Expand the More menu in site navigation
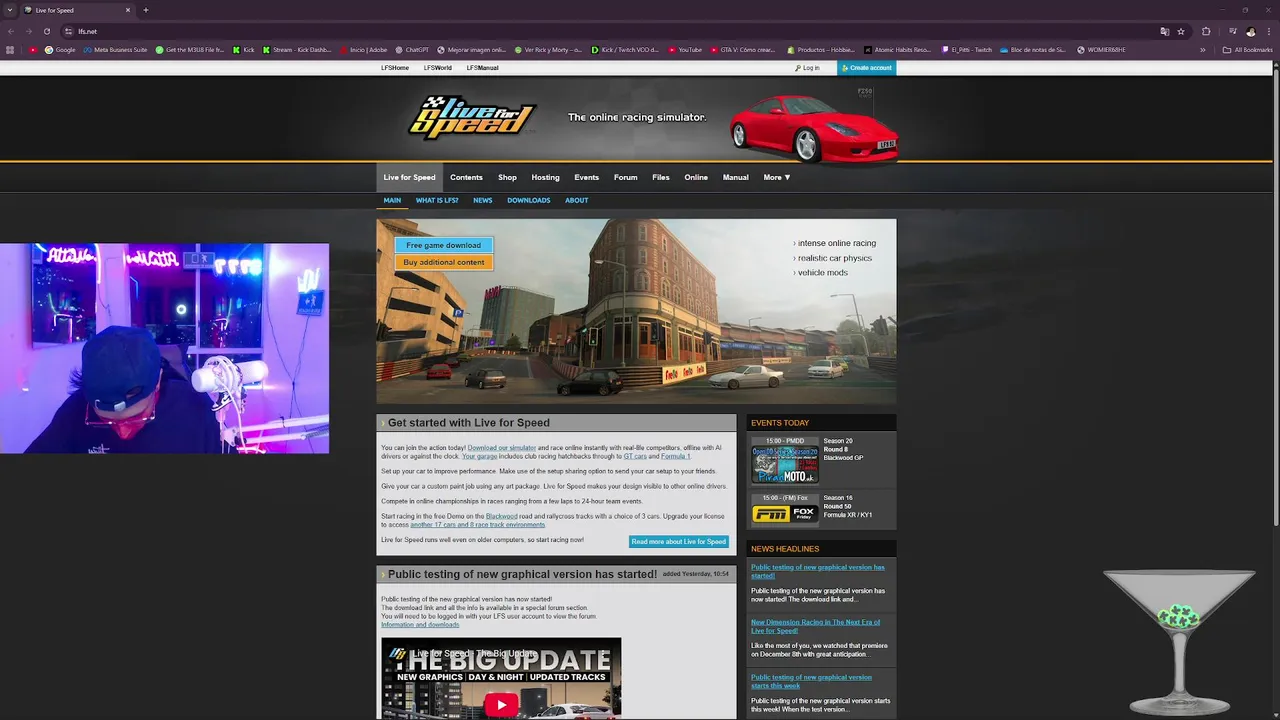The height and width of the screenshot is (720, 1280). click(777, 178)
